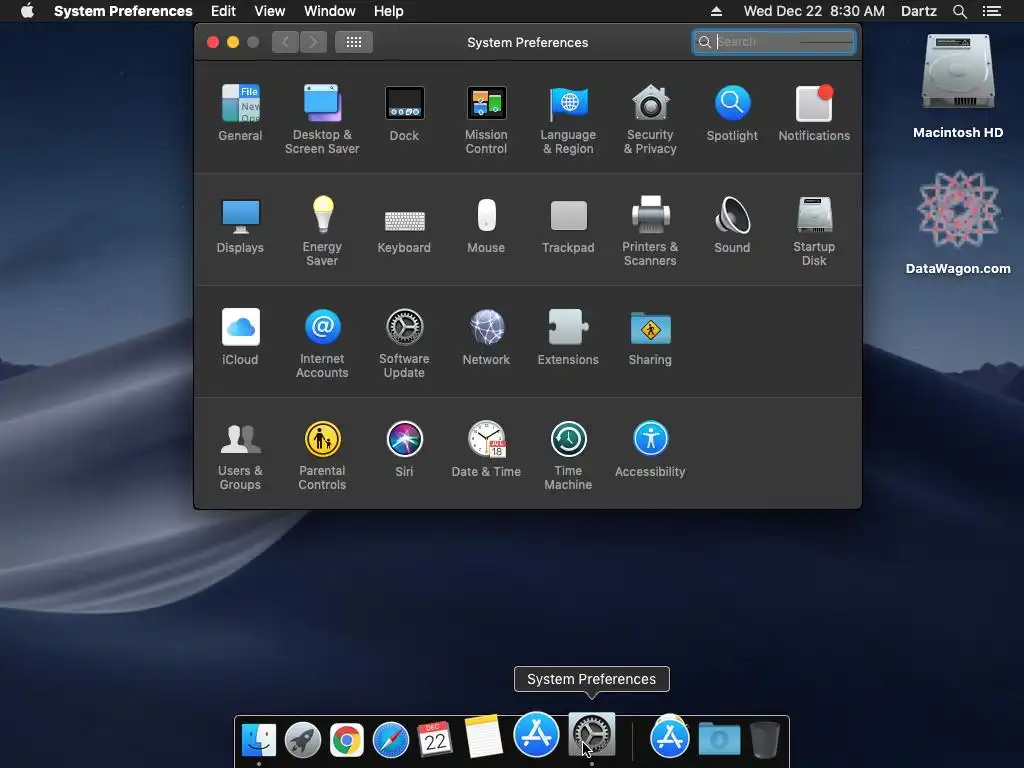Open the Dock preference pane
The width and height of the screenshot is (1024, 768).
pyautogui.click(x=404, y=113)
